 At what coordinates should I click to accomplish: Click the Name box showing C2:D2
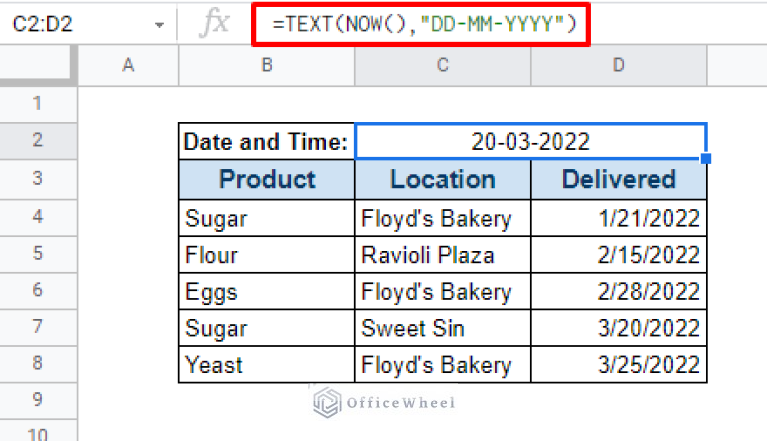coord(70,24)
